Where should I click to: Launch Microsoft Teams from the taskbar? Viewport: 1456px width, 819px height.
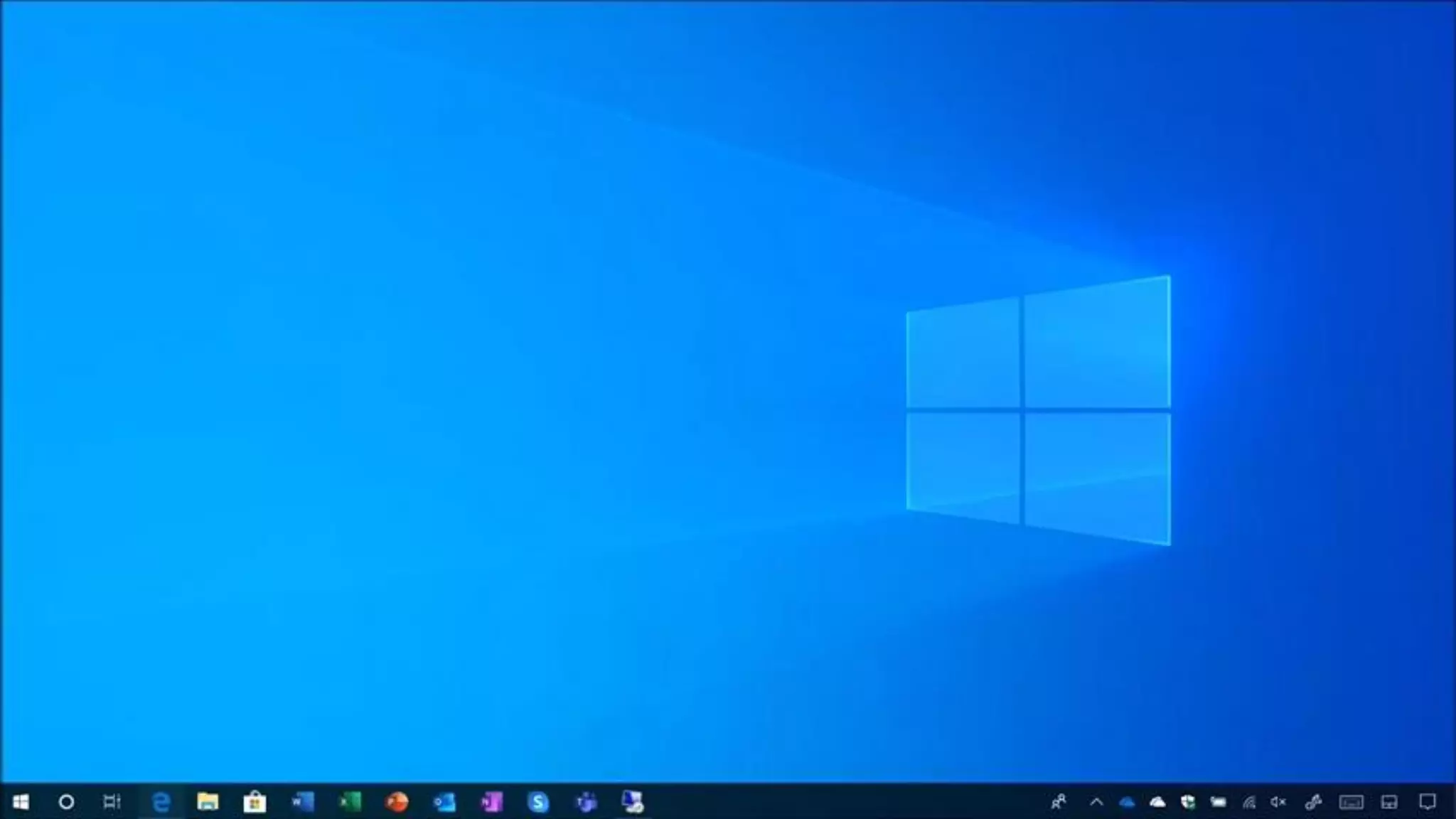586,802
